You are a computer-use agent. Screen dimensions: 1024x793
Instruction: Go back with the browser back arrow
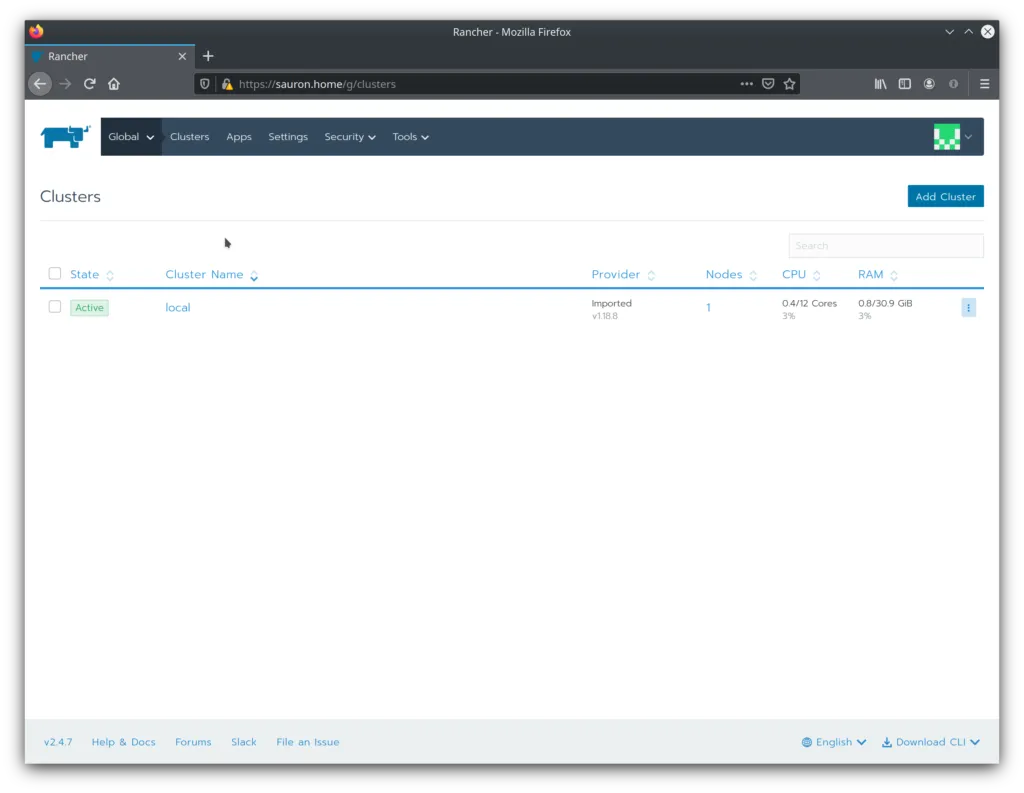pos(40,84)
